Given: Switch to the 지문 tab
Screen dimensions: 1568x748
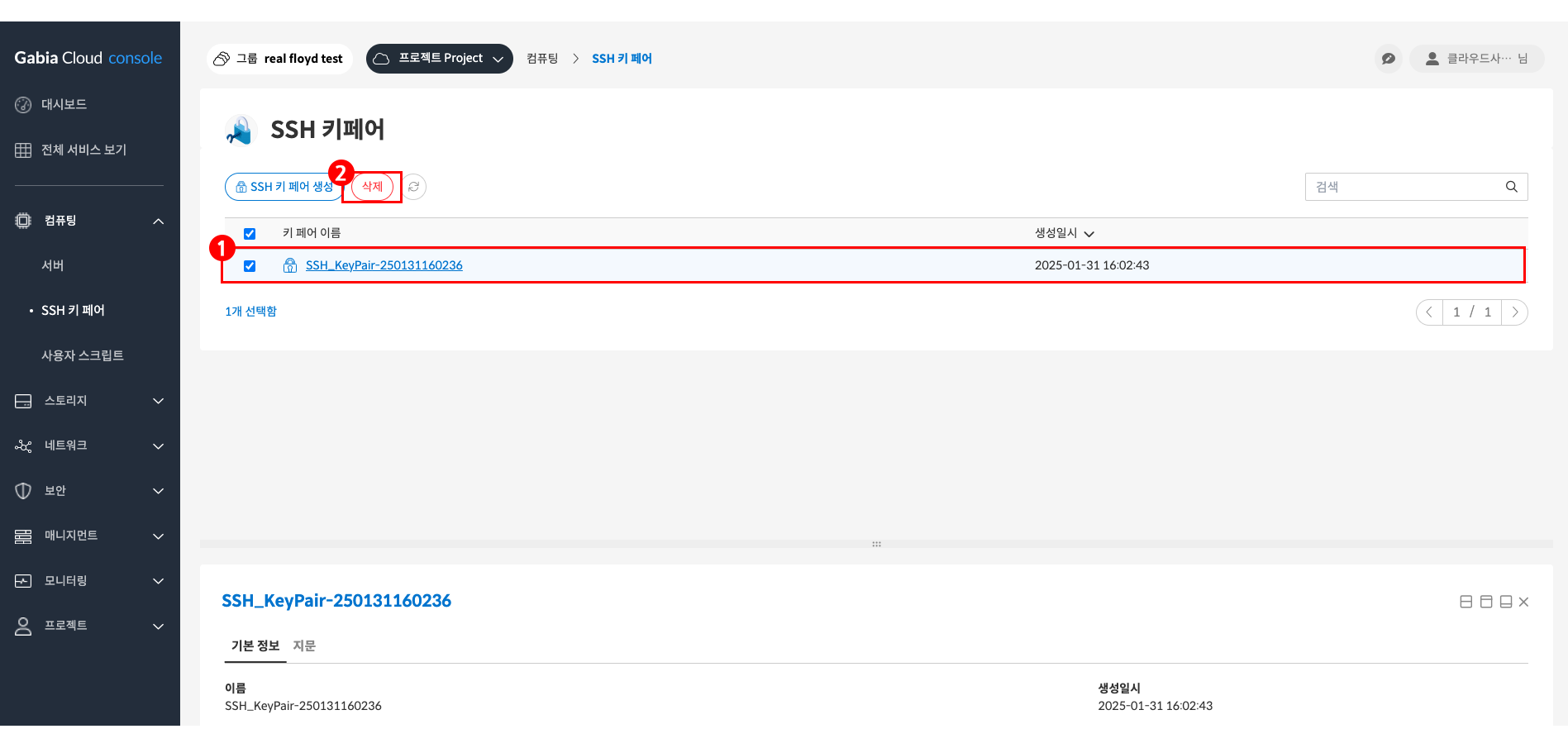Looking at the screenshot, I should (x=304, y=646).
